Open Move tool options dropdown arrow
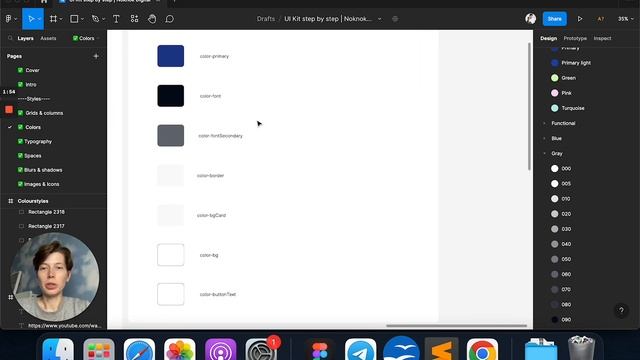 click(40, 19)
